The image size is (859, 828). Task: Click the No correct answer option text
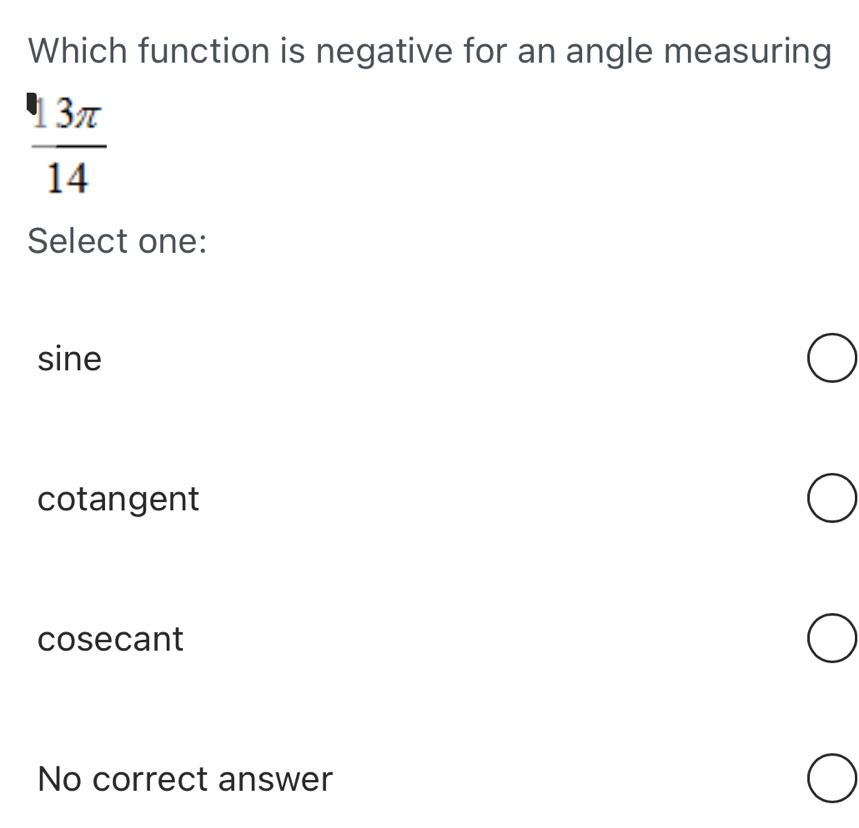[x=184, y=778]
